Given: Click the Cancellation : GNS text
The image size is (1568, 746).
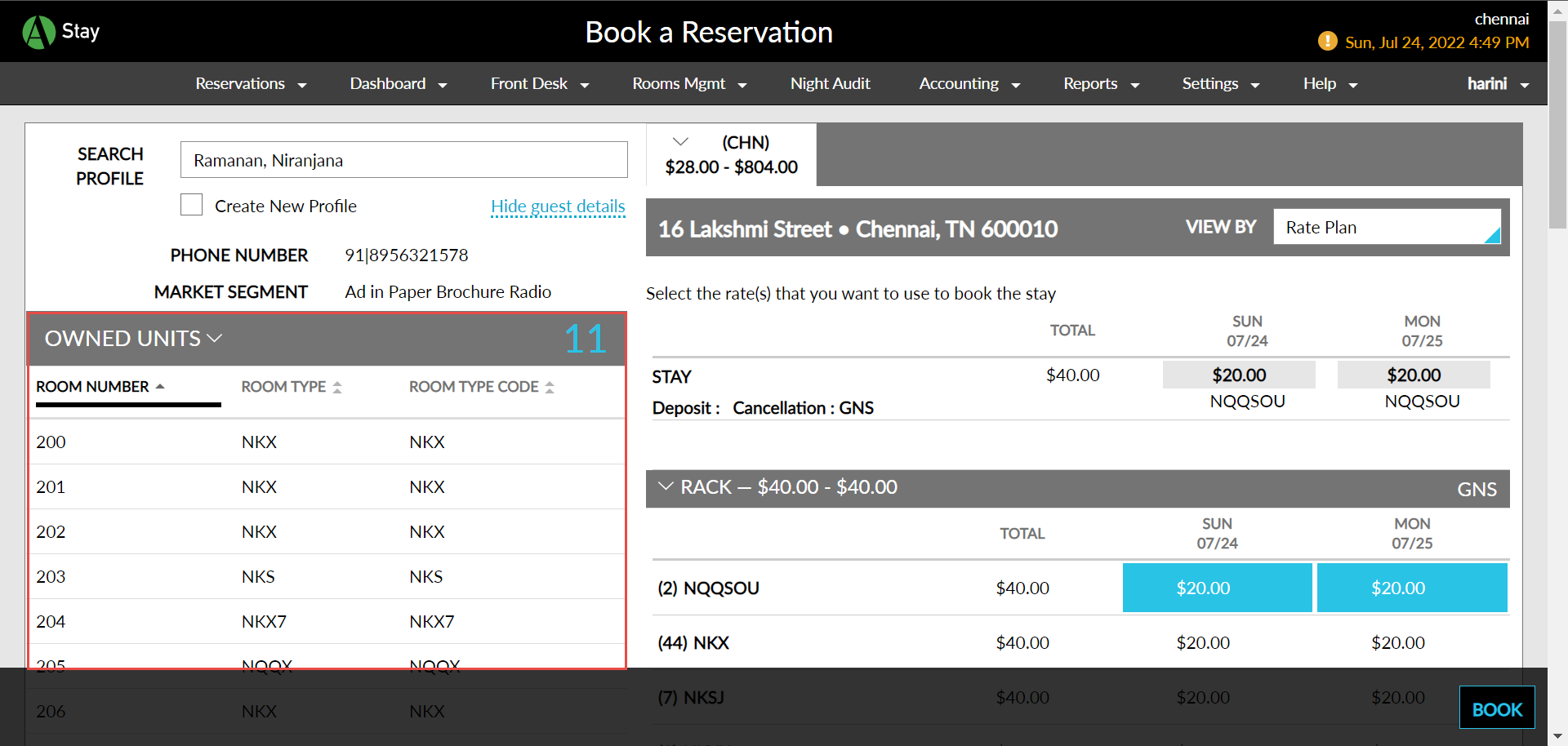Looking at the screenshot, I should [803, 407].
